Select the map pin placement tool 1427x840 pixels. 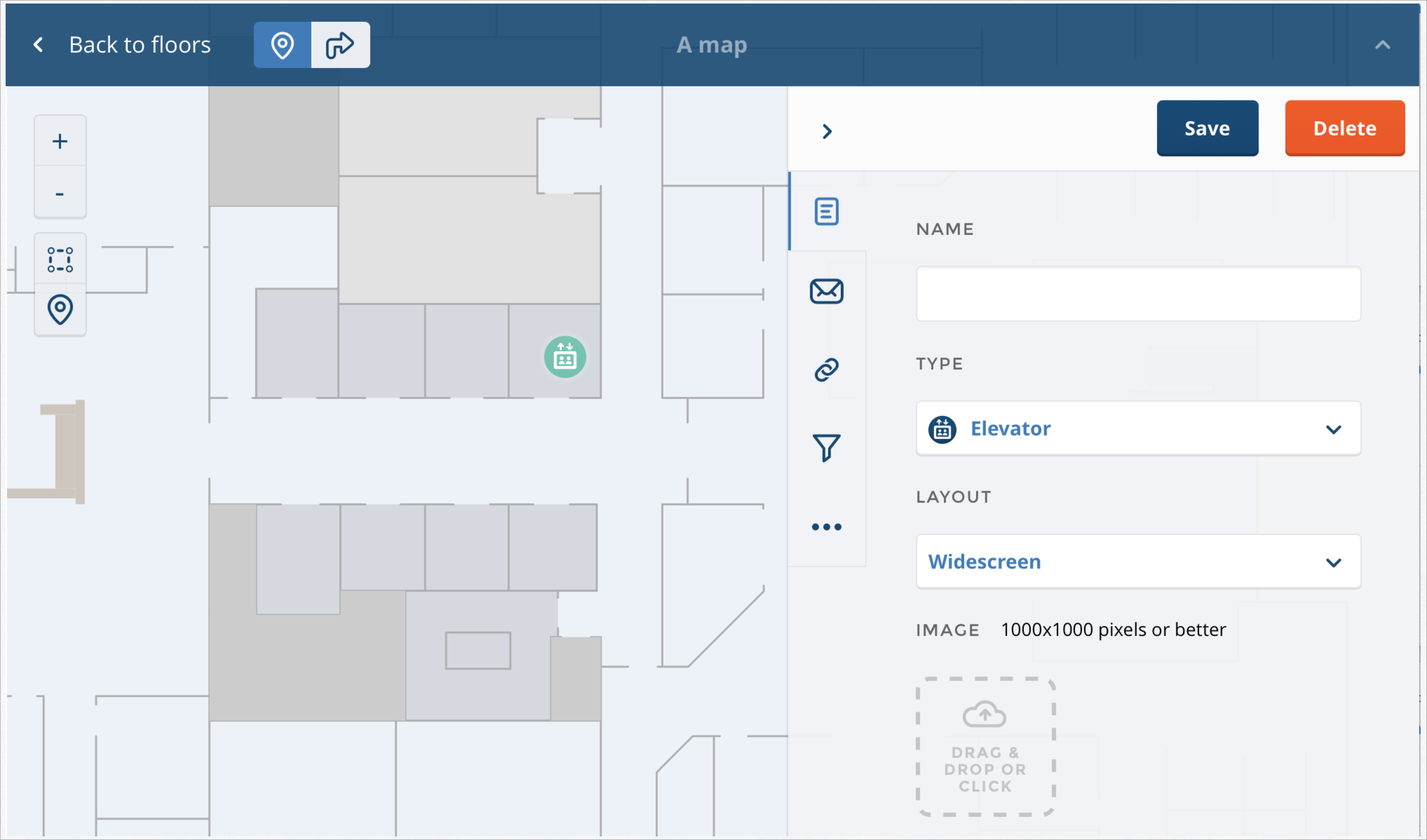coord(60,310)
